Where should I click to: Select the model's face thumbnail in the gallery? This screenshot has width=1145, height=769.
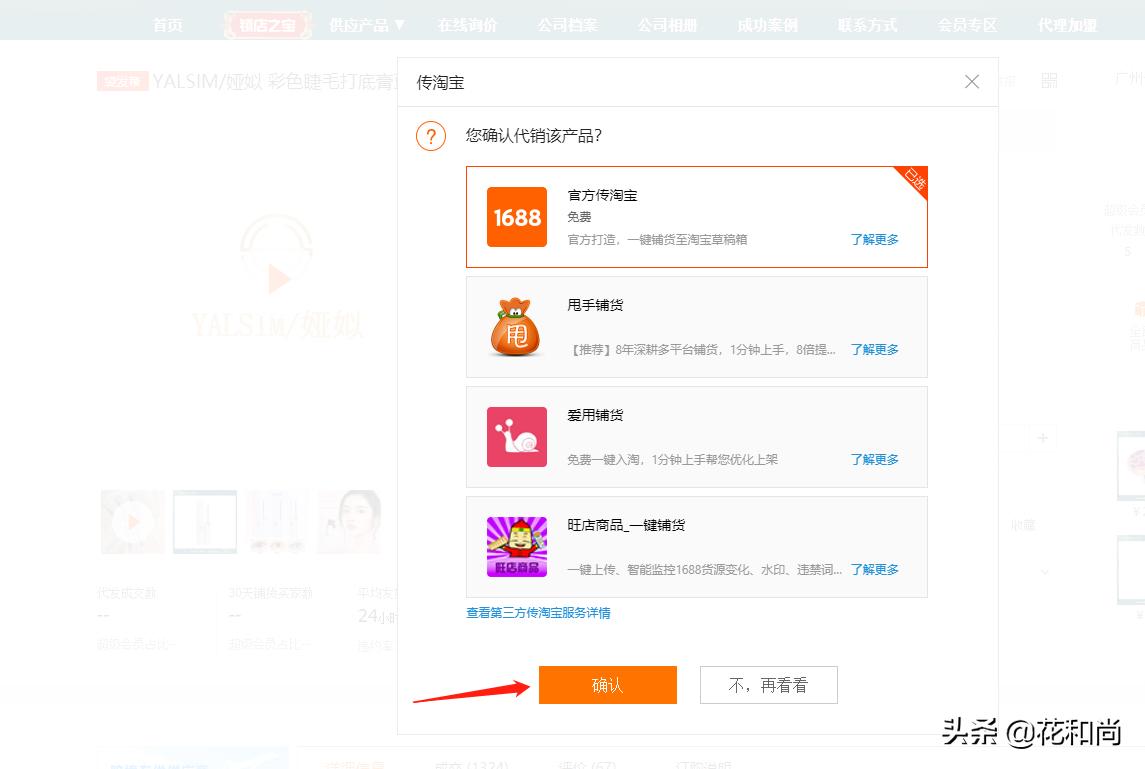(350, 521)
